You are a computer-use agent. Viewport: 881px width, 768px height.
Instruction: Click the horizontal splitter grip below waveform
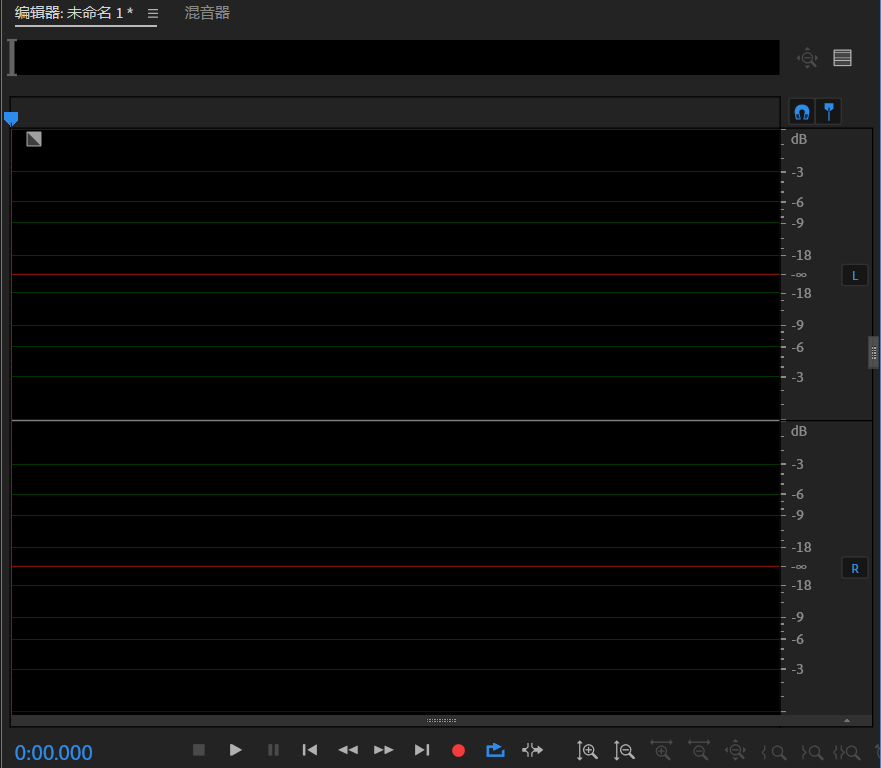pos(441,720)
